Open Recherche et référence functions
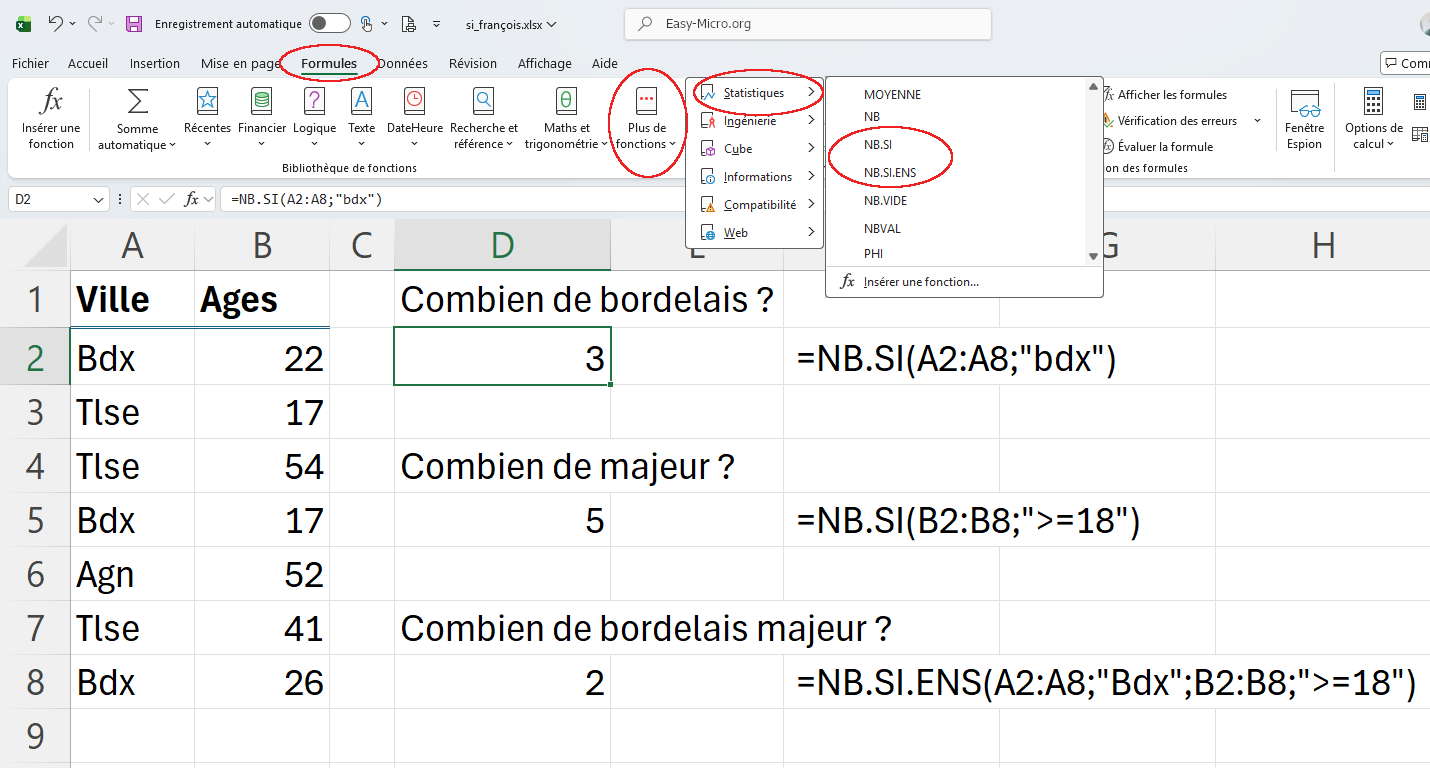 (x=483, y=118)
